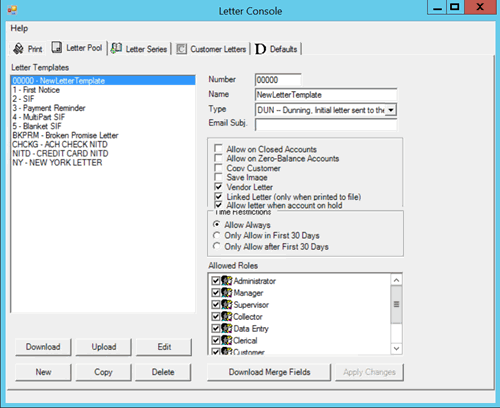
Task: Click the Letter Series book icon
Action: click(116, 48)
